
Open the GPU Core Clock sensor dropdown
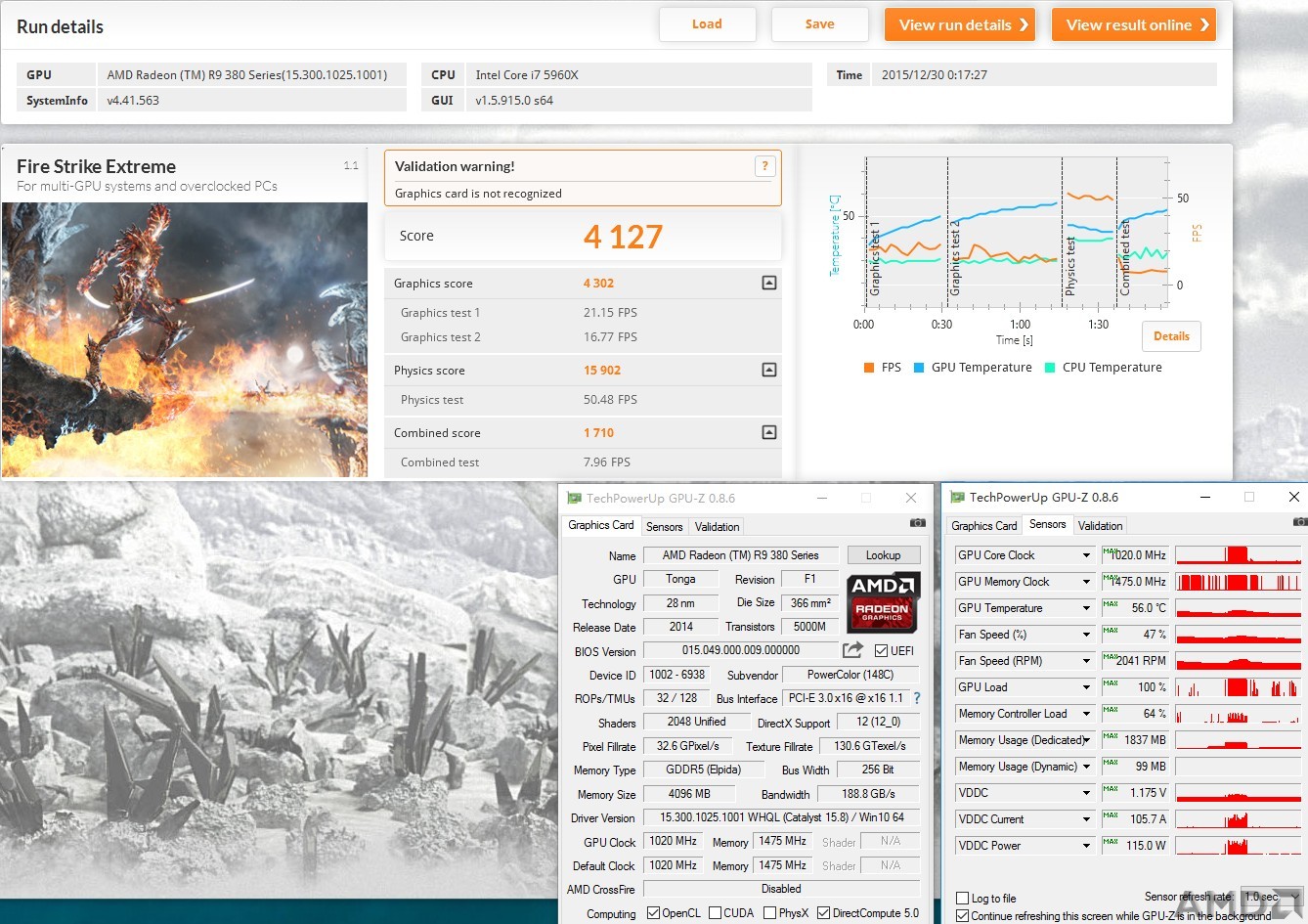pyautogui.click(x=1086, y=555)
